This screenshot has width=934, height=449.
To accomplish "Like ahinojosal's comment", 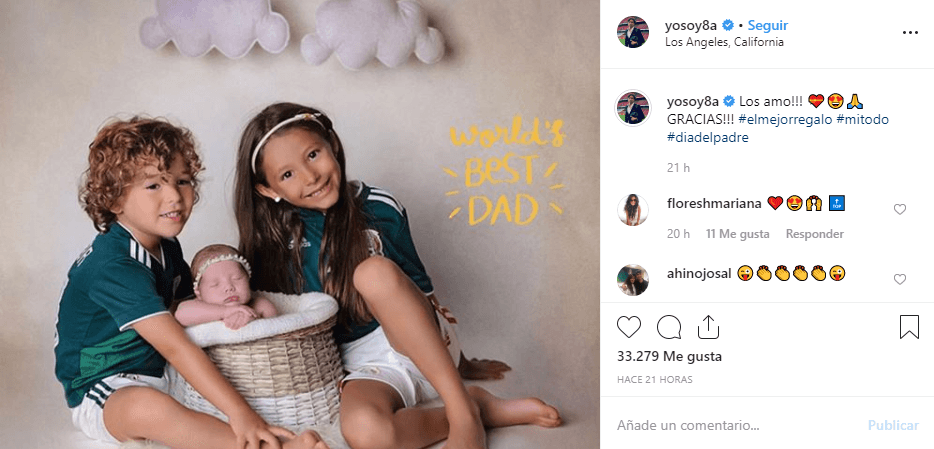I will coord(899,279).
